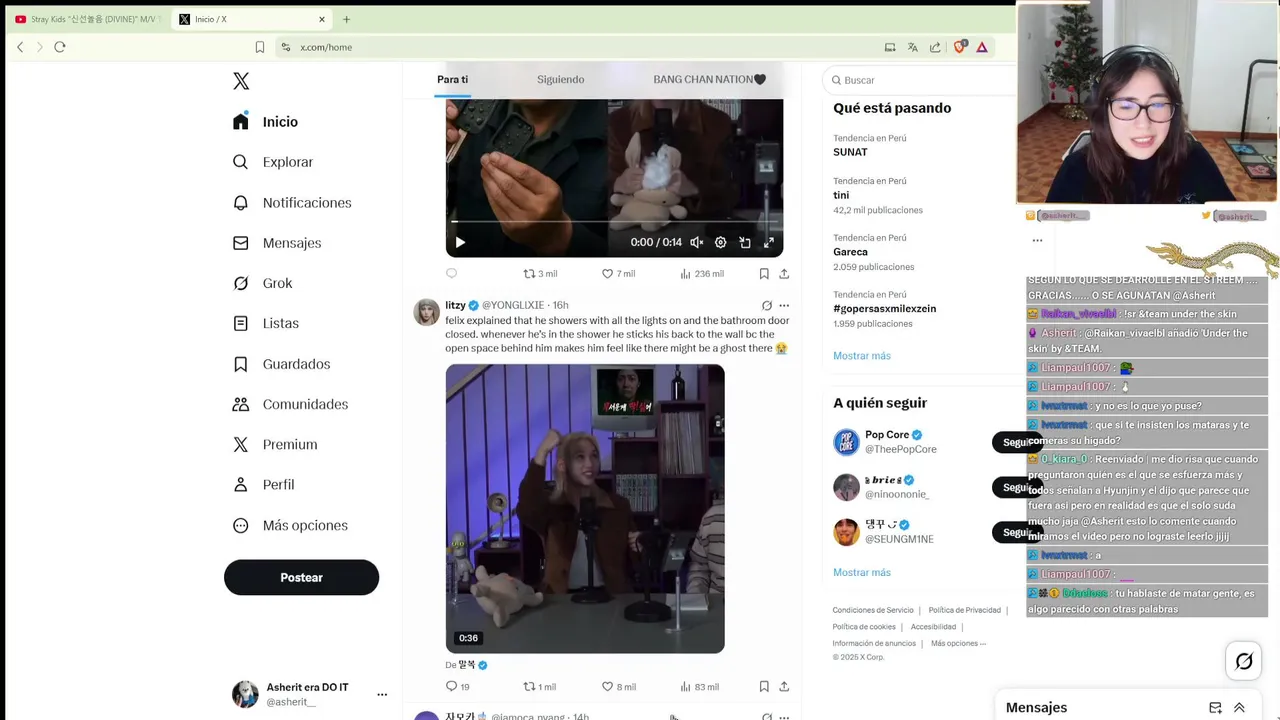Image resolution: width=1280 pixels, height=720 pixels.
Task: Click the X logo in the sidebar
Action: point(241,81)
